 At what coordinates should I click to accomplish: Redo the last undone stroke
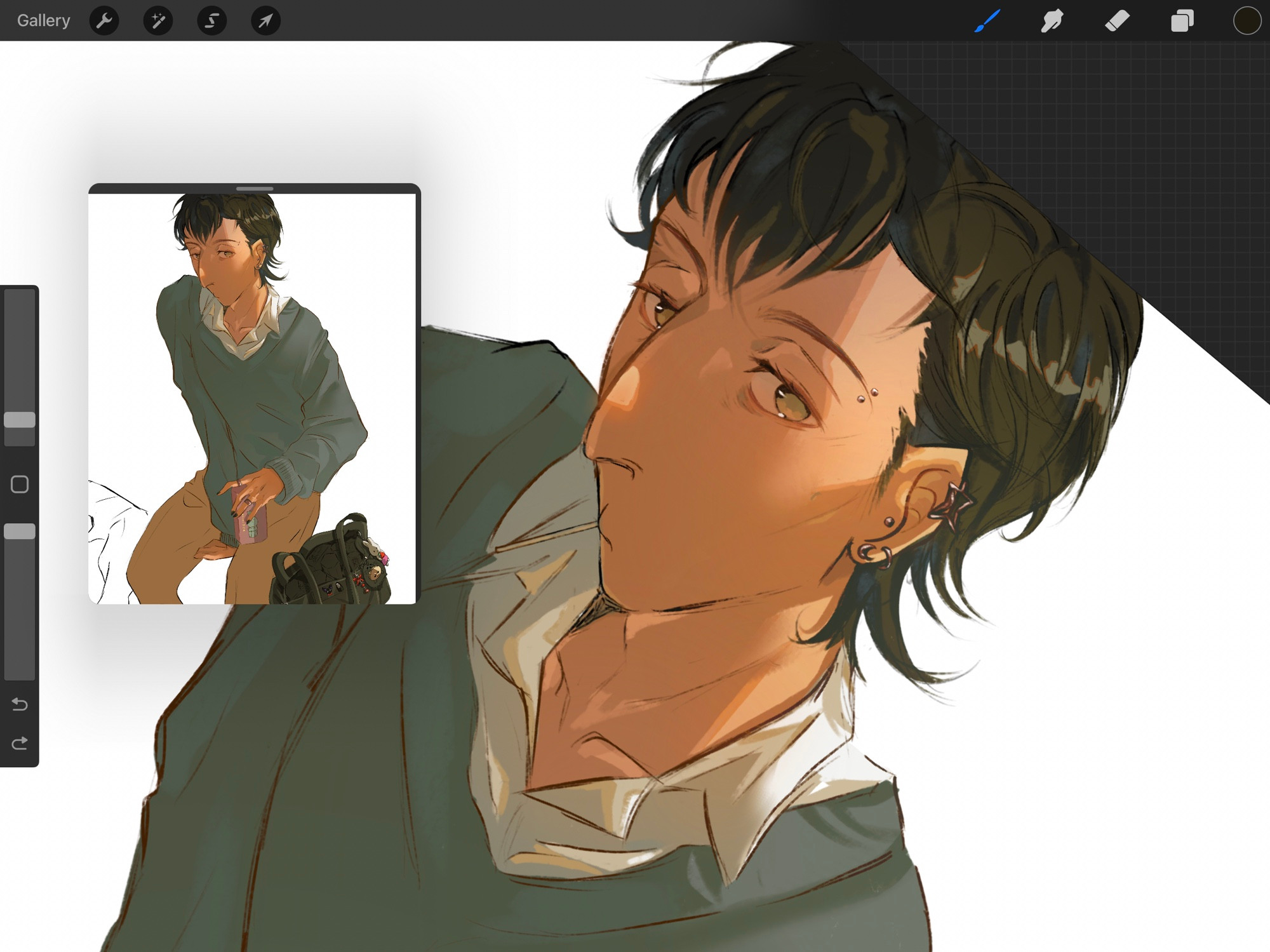tap(20, 742)
